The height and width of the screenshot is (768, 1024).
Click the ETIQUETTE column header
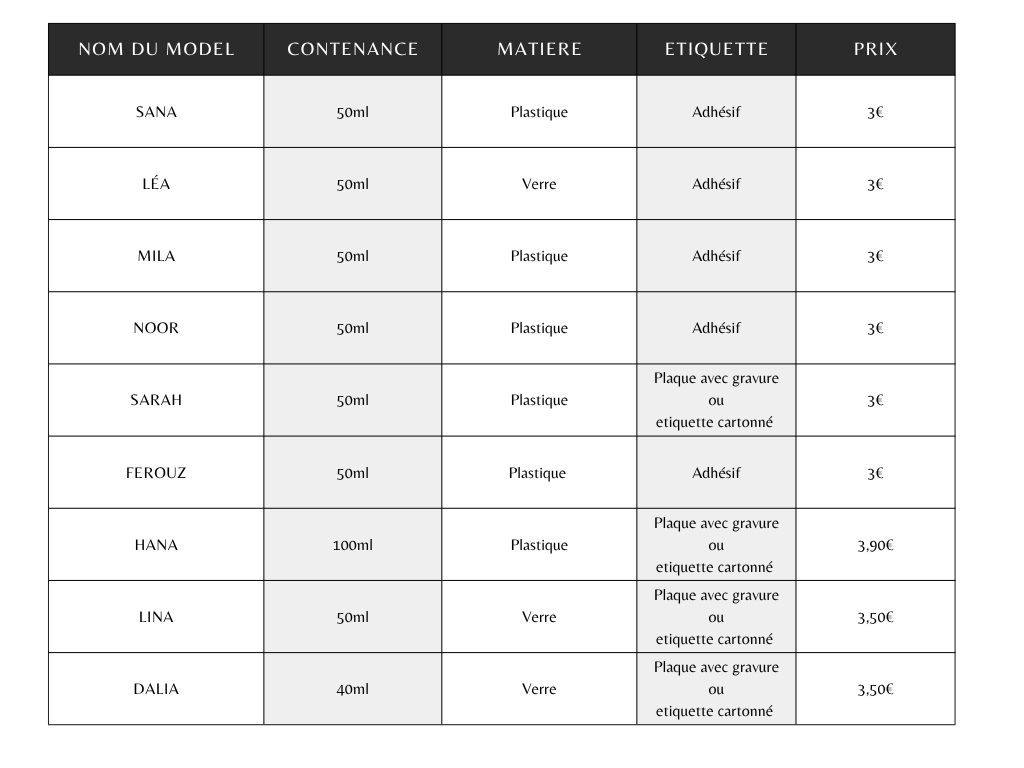click(x=716, y=49)
